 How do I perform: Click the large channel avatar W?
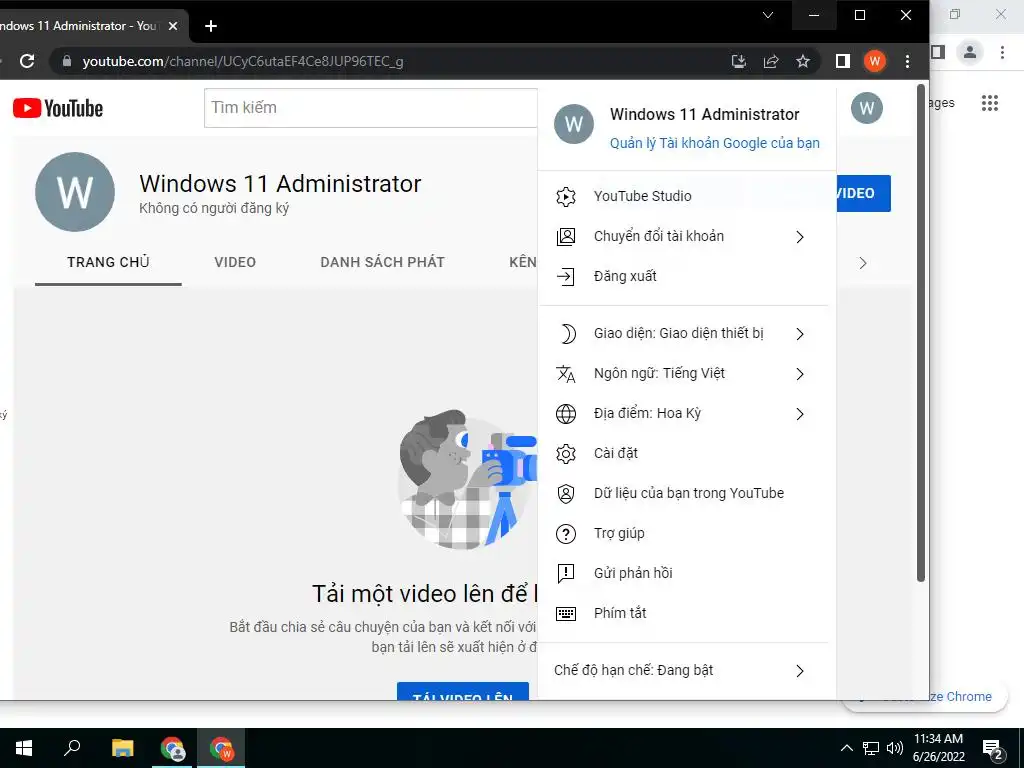[75, 192]
